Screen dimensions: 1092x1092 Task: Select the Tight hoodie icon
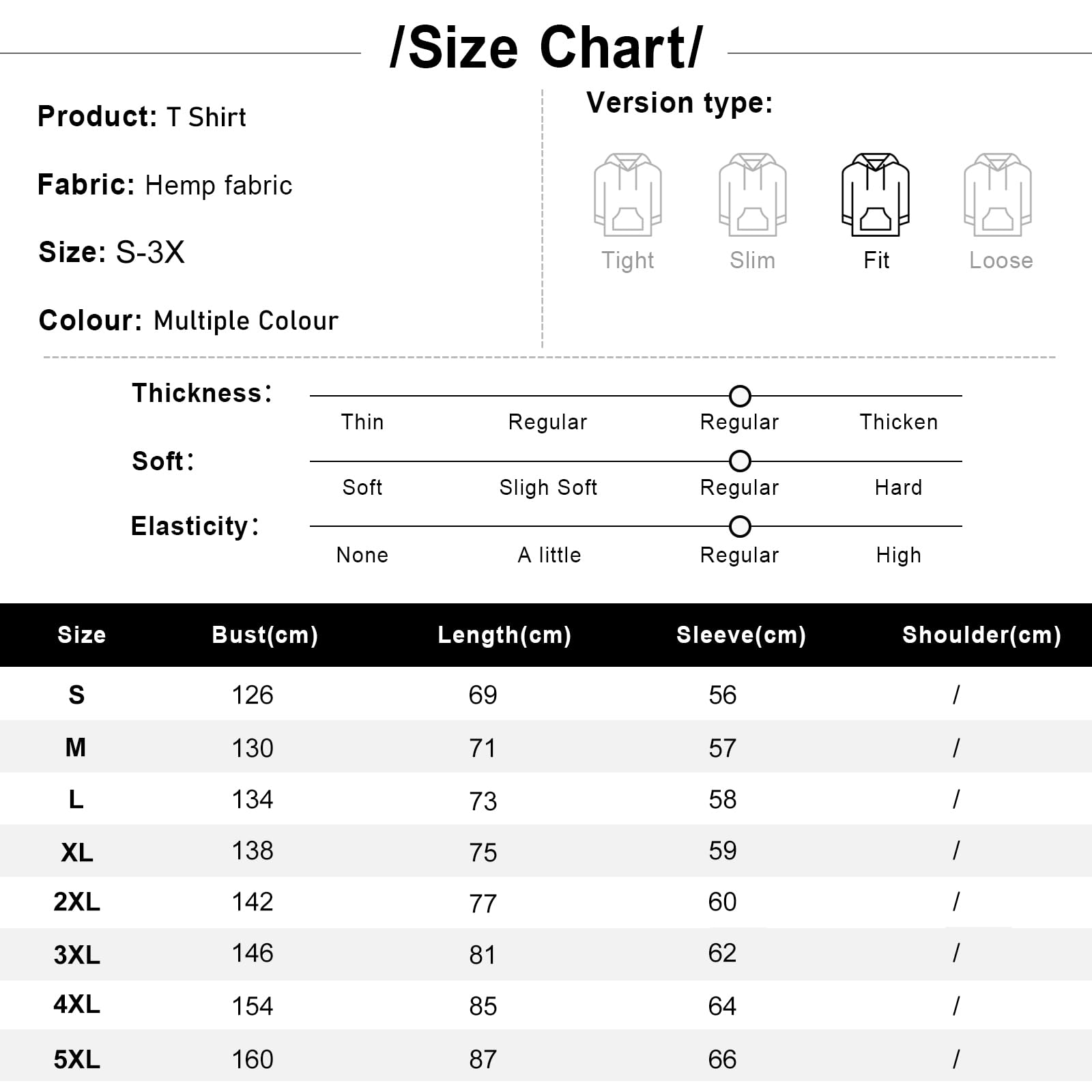[x=628, y=195]
